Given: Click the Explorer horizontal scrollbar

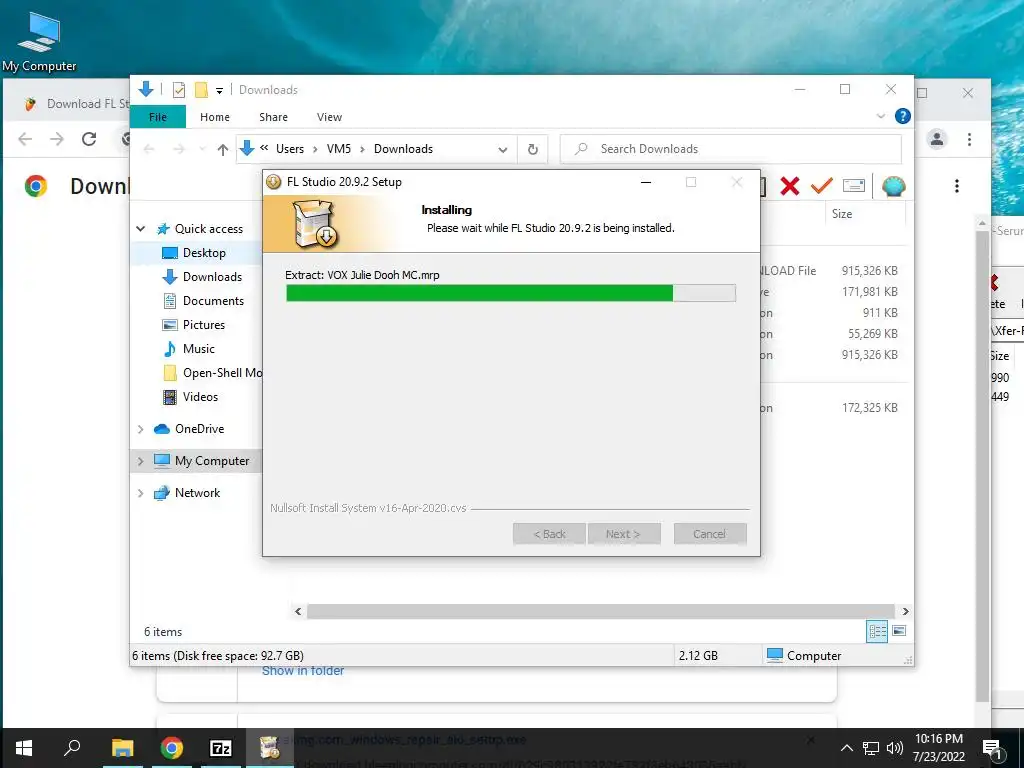Looking at the screenshot, I should pyautogui.click(x=601, y=611).
